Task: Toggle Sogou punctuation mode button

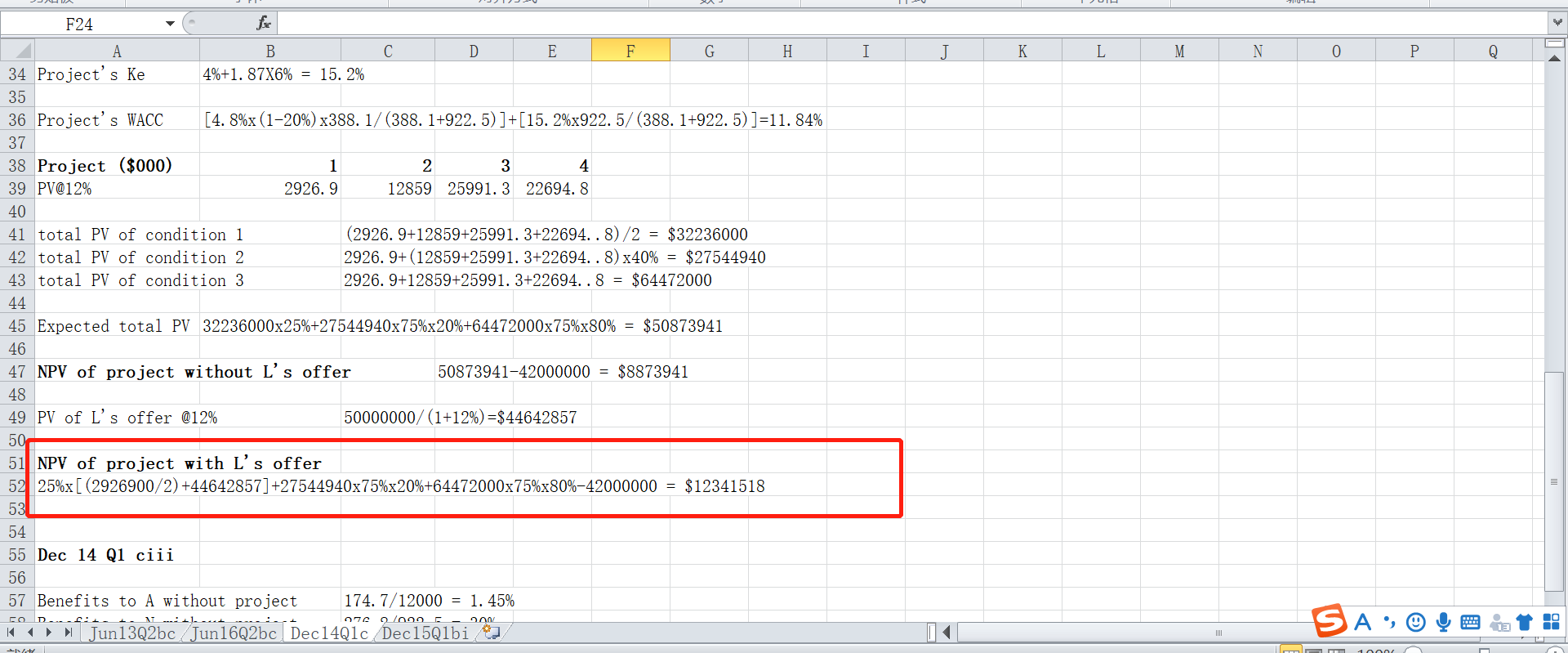Action: pyautogui.click(x=1389, y=623)
